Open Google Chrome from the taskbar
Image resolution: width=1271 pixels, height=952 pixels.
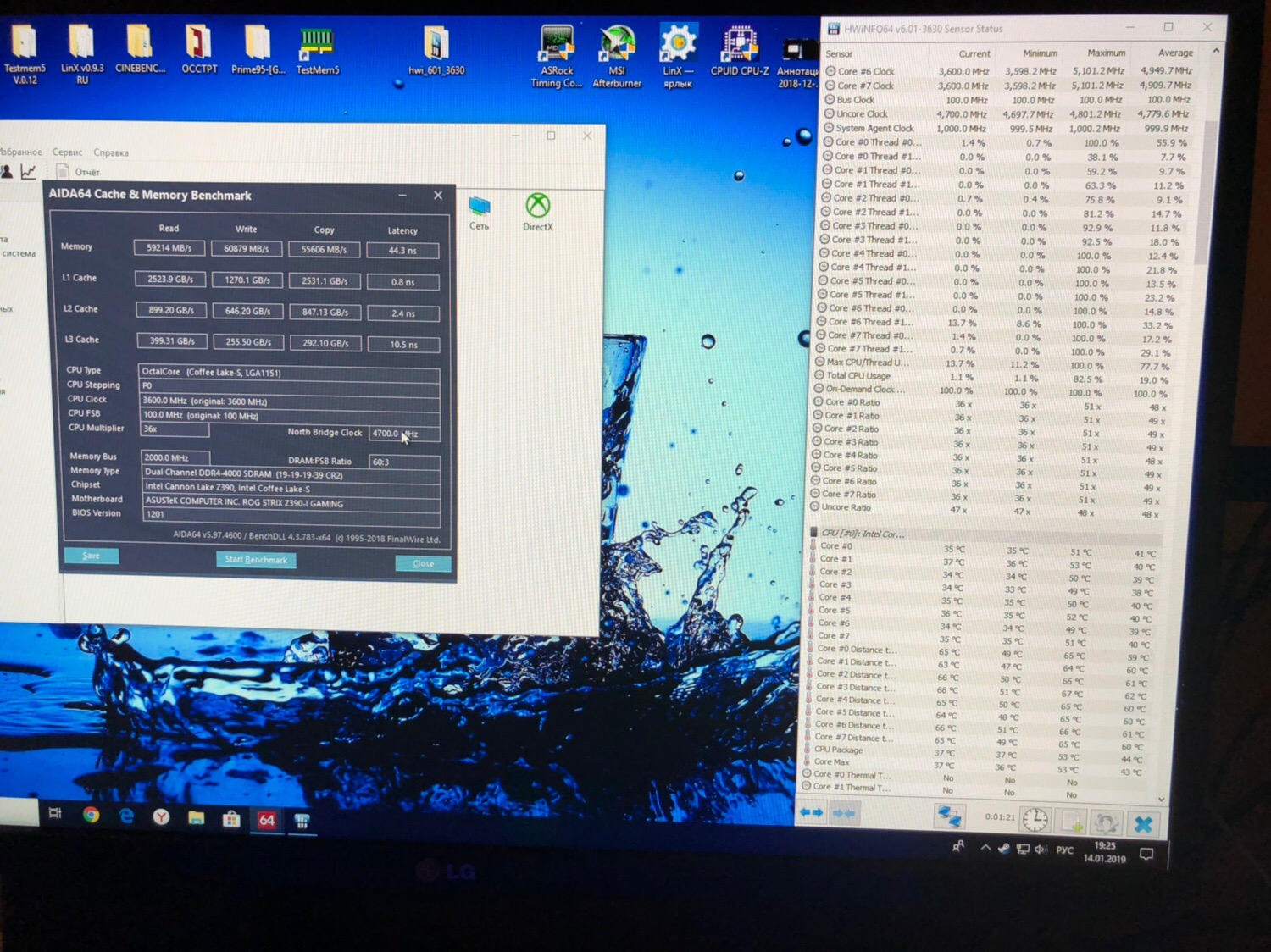[92, 815]
